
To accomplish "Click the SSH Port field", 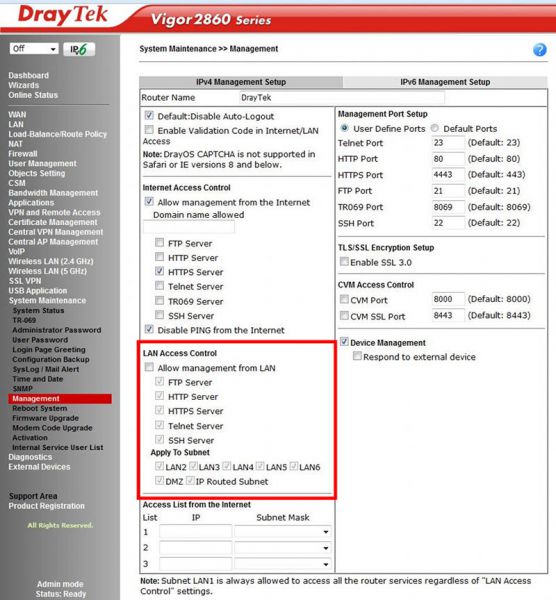I will (x=448, y=223).
